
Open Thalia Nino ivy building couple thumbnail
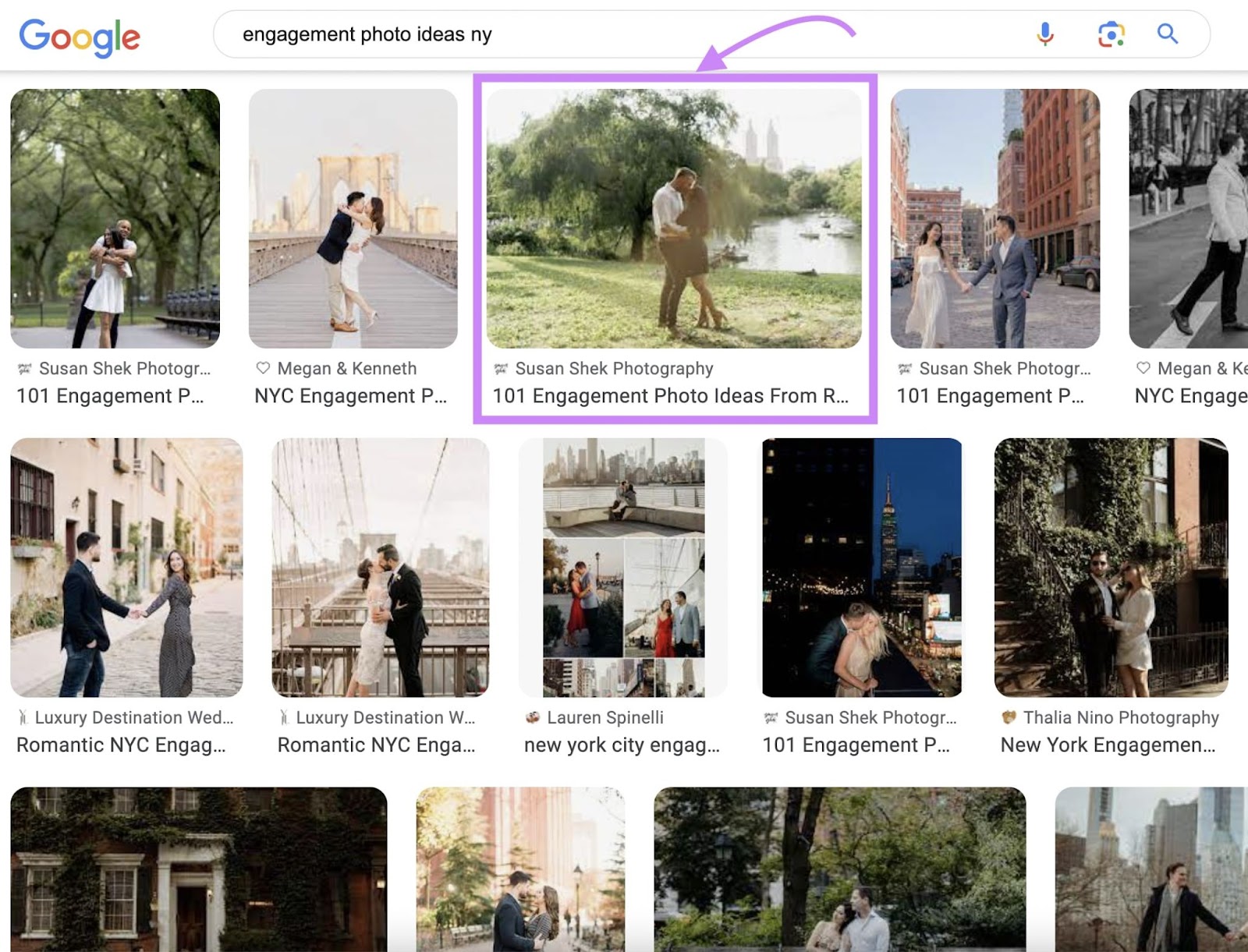(1111, 568)
